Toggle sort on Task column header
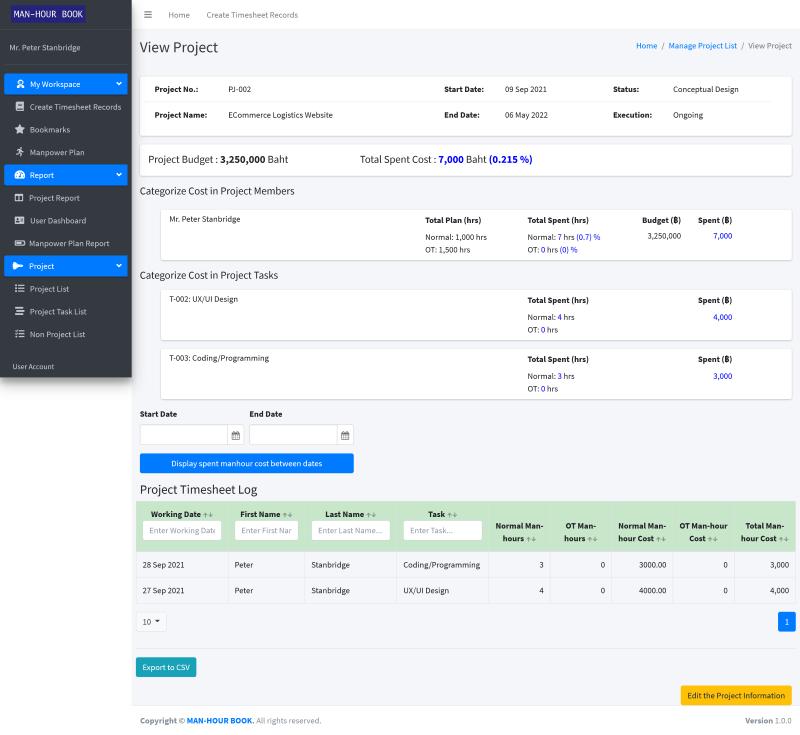 pyautogui.click(x=452, y=515)
